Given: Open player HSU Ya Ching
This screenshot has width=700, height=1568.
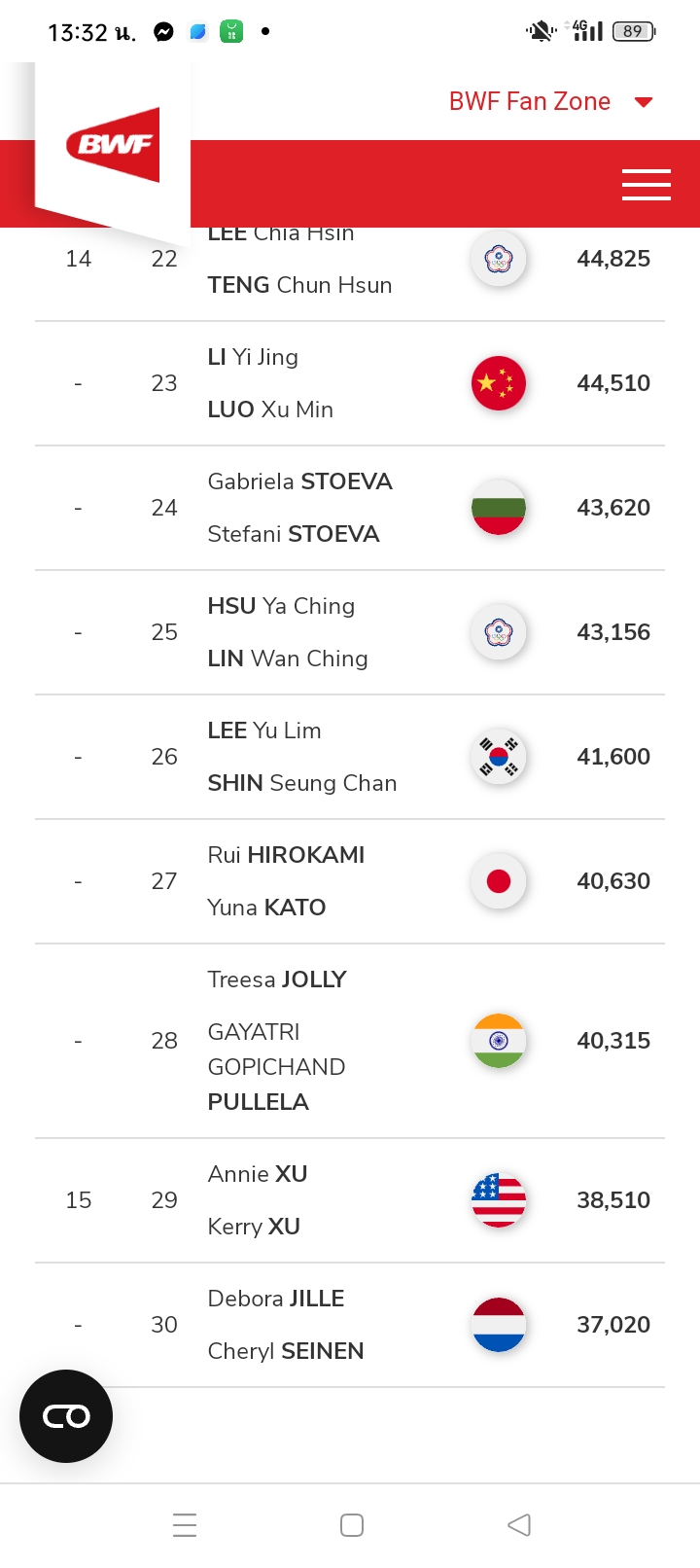Looking at the screenshot, I should pos(281,606).
